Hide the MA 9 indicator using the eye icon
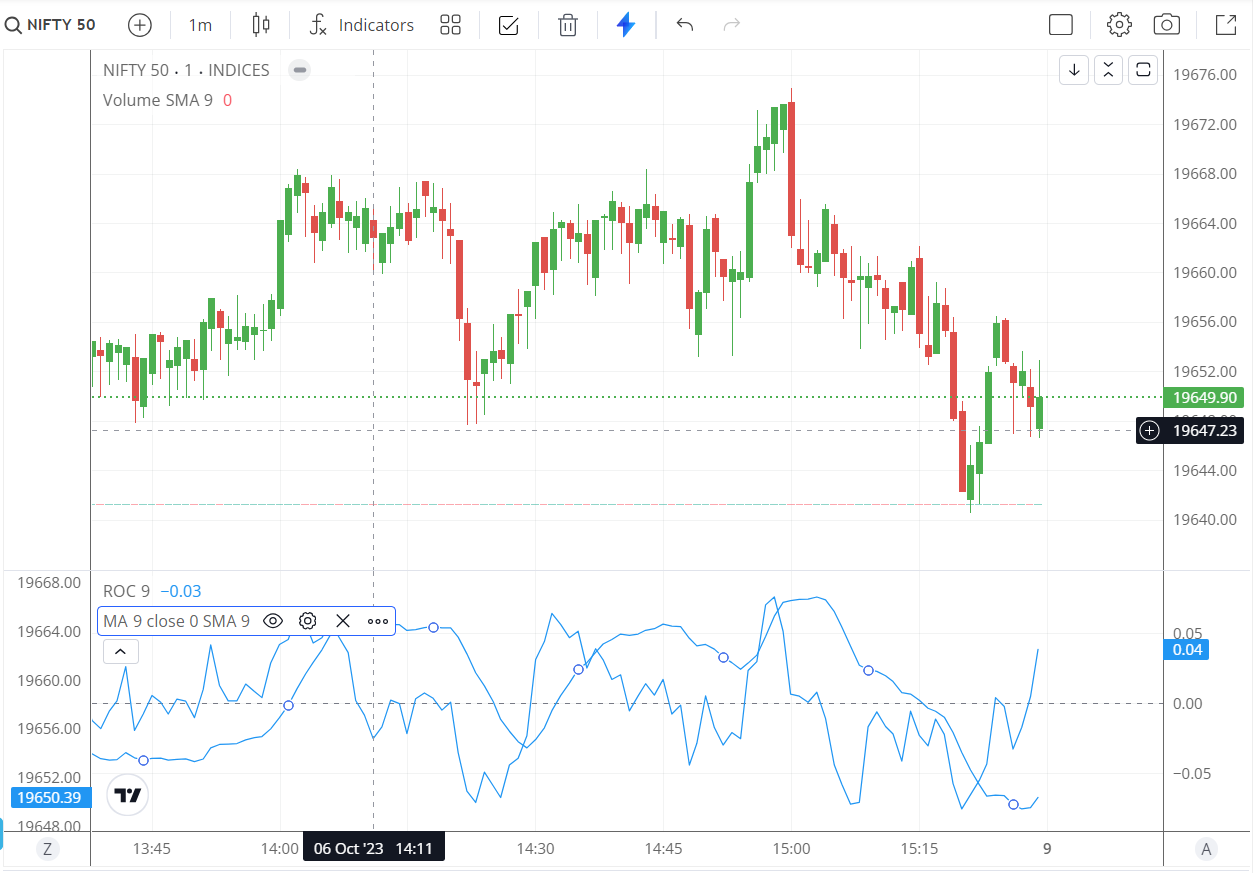The width and height of the screenshot is (1253, 873). coord(272,621)
